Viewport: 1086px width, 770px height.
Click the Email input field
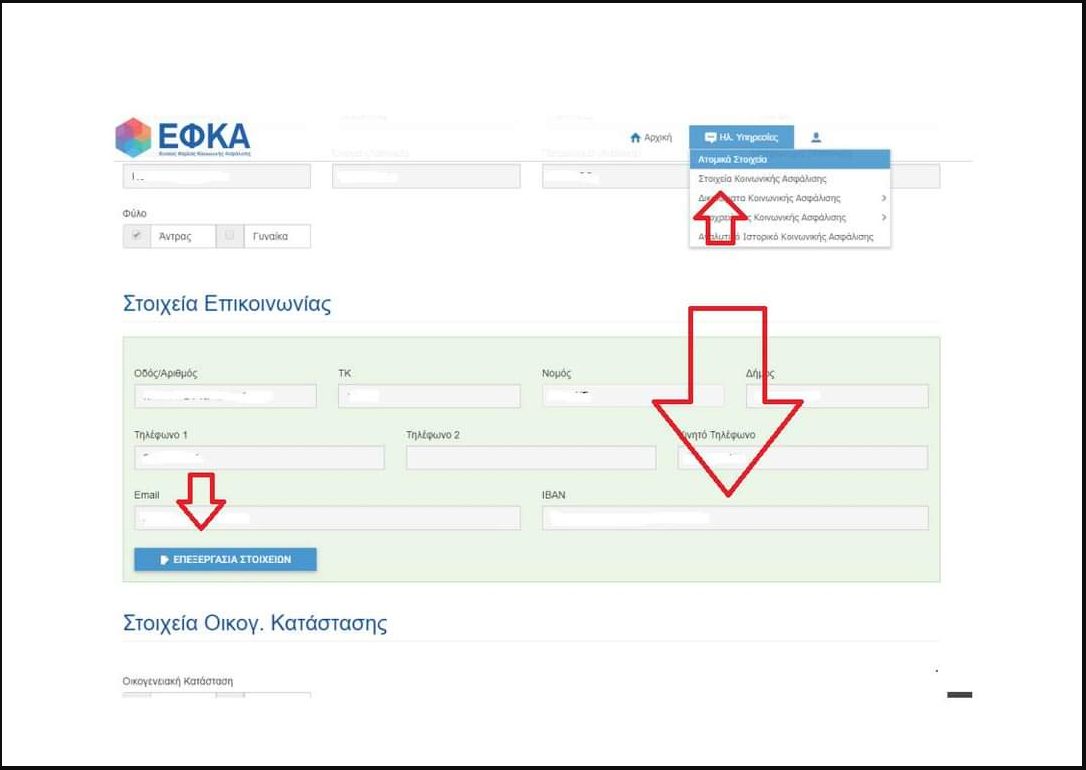pyautogui.click(x=327, y=518)
